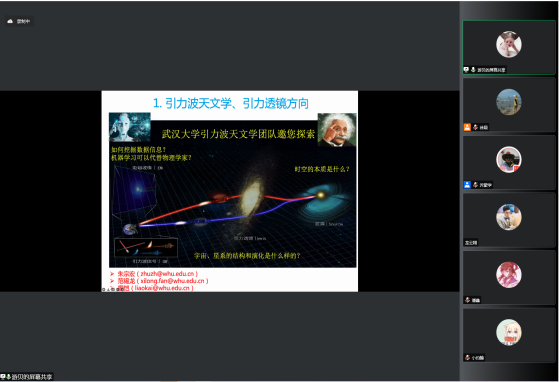Select the pig avatar participant thumbnail
Image resolution: width=559 pixels, height=382 pixels.
click(509, 45)
